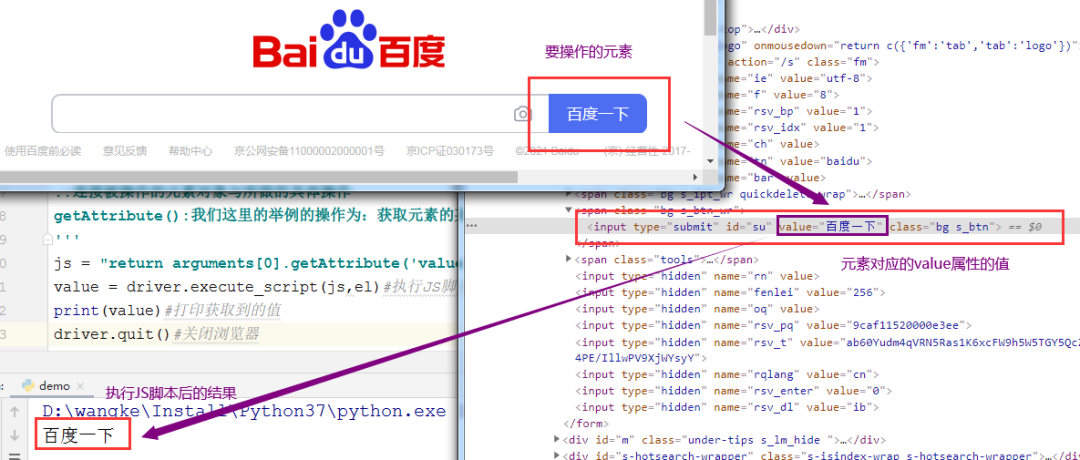The height and width of the screenshot is (460, 1080).
Task: Click the rsv_idx value="1" row in DevTools
Action: pyautogui.click(x=800, y=127)
